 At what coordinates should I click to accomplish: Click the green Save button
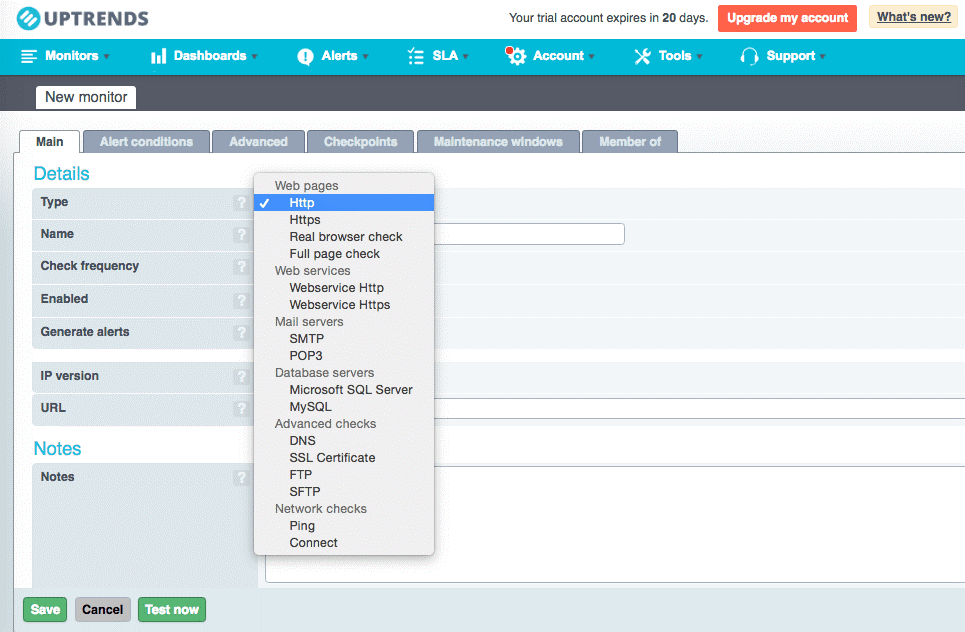pos(45,609)
